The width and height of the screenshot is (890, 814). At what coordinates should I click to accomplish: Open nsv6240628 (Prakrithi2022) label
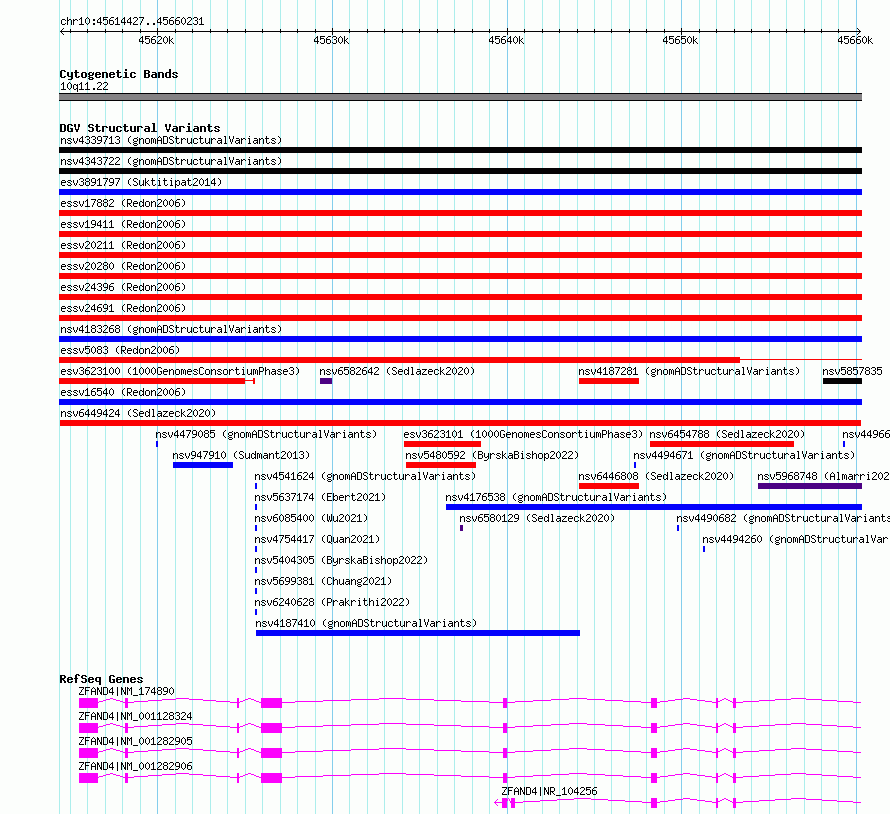coord(332,602)
